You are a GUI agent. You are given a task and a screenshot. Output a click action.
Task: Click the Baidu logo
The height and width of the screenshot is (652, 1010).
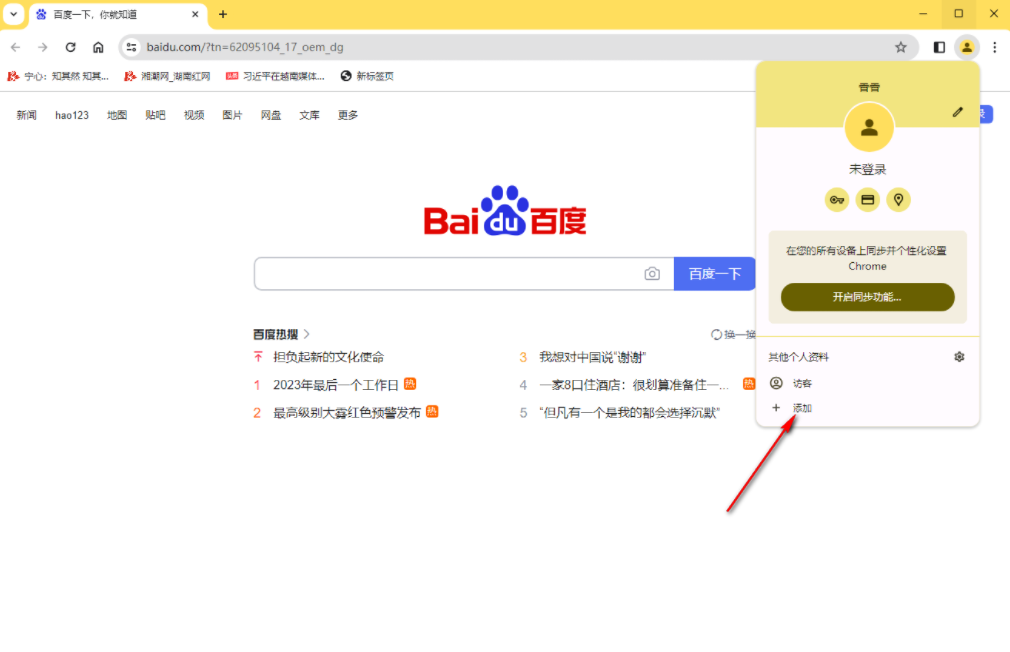pyautogui.click(x=505, y=211)
